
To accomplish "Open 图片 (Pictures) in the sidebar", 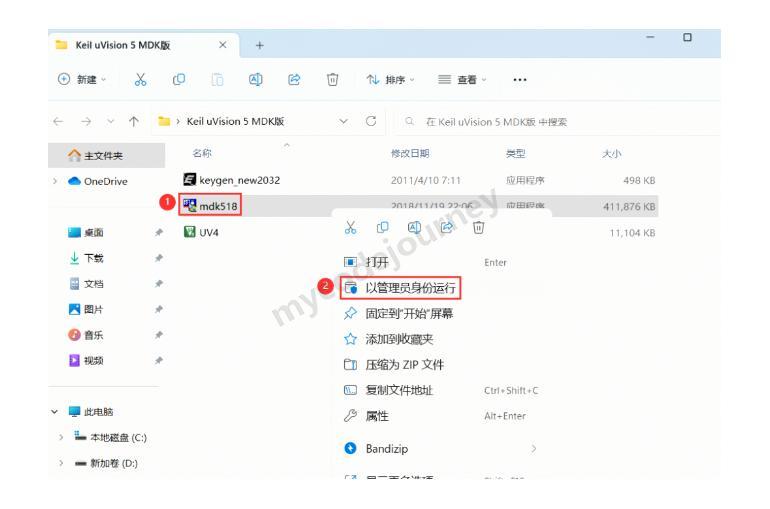I will click(x=93, y=309).
